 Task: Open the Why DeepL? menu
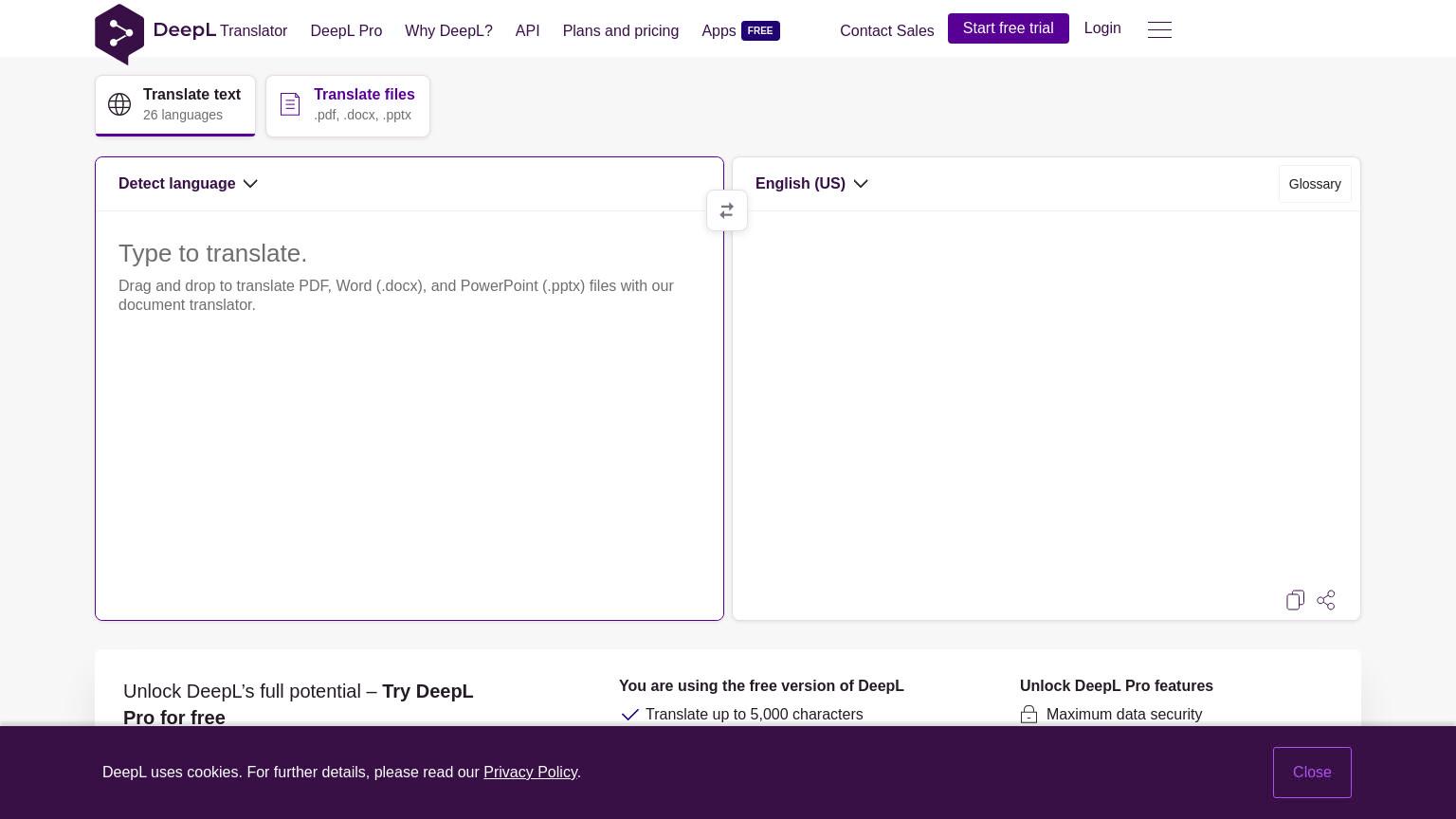coord(448,31)
